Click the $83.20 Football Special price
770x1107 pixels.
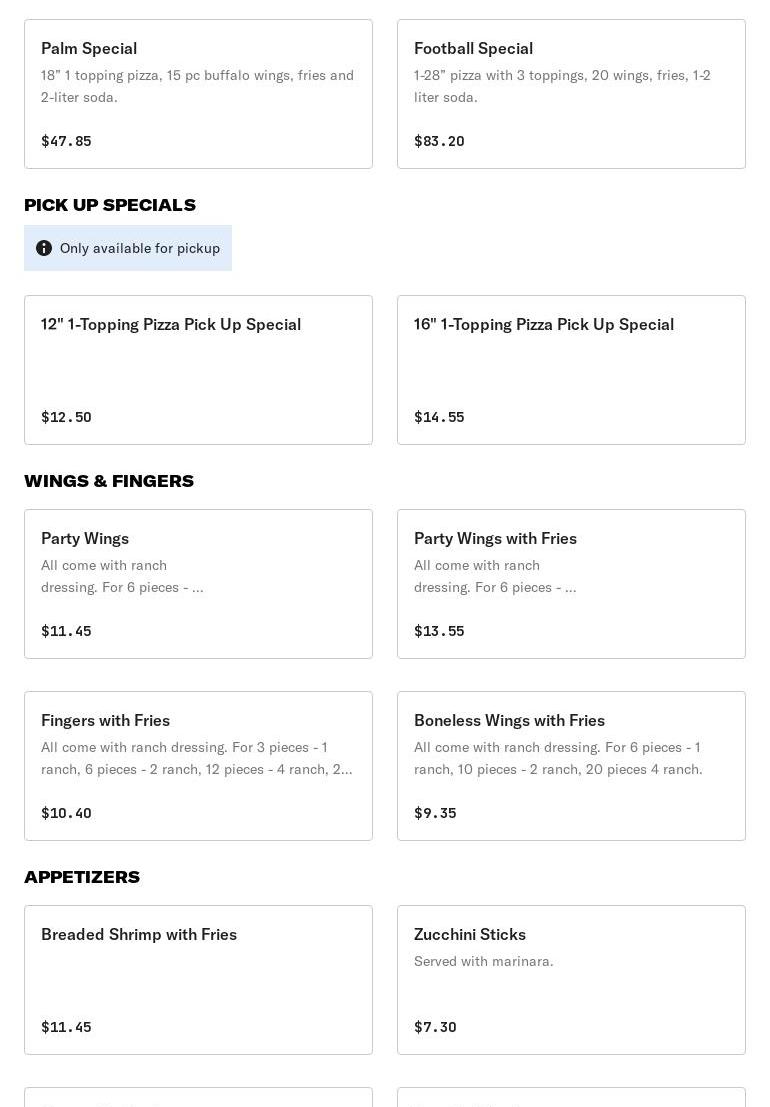click(x=439, y=141)
